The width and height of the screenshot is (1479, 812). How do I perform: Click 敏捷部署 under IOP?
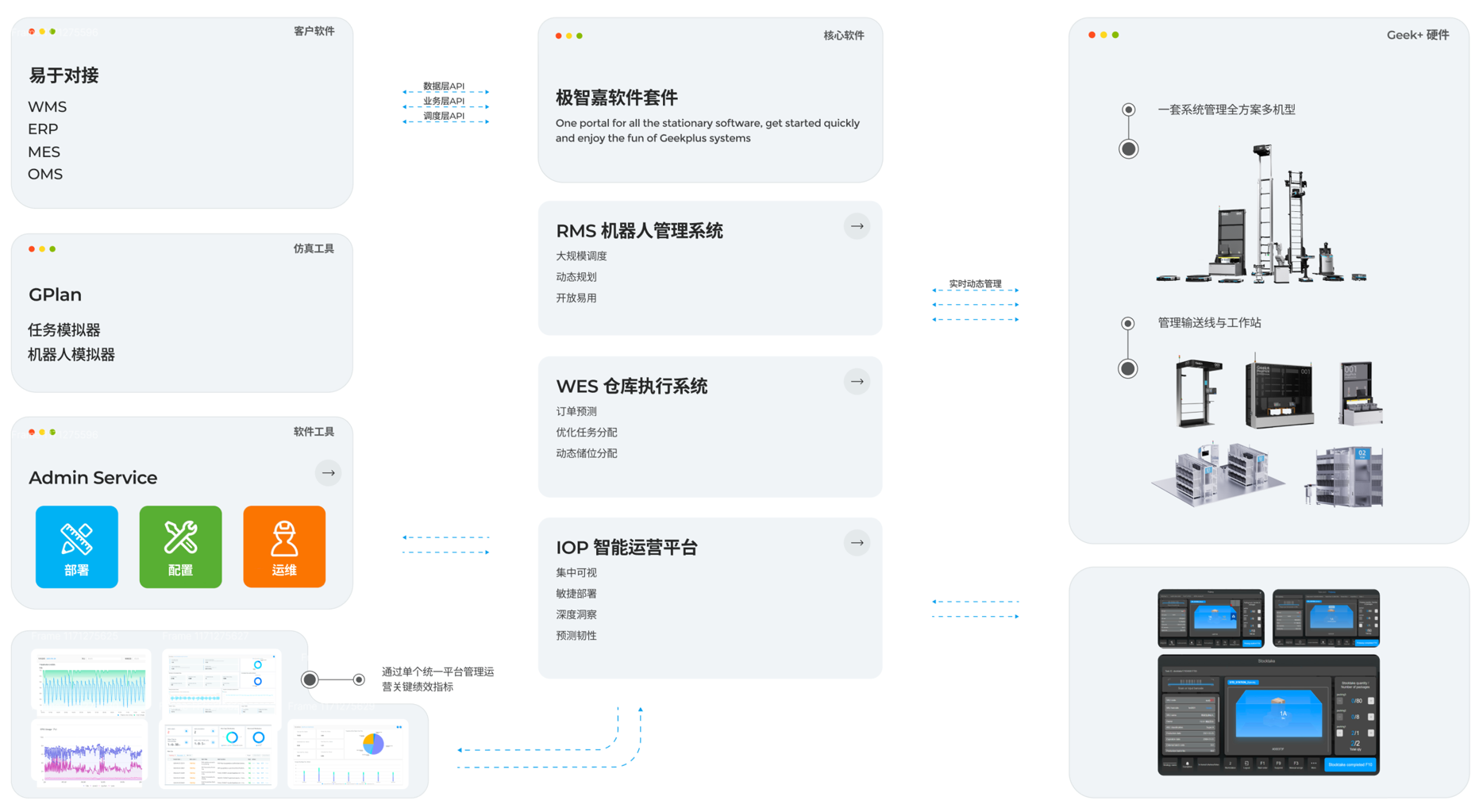pos(576,594)
